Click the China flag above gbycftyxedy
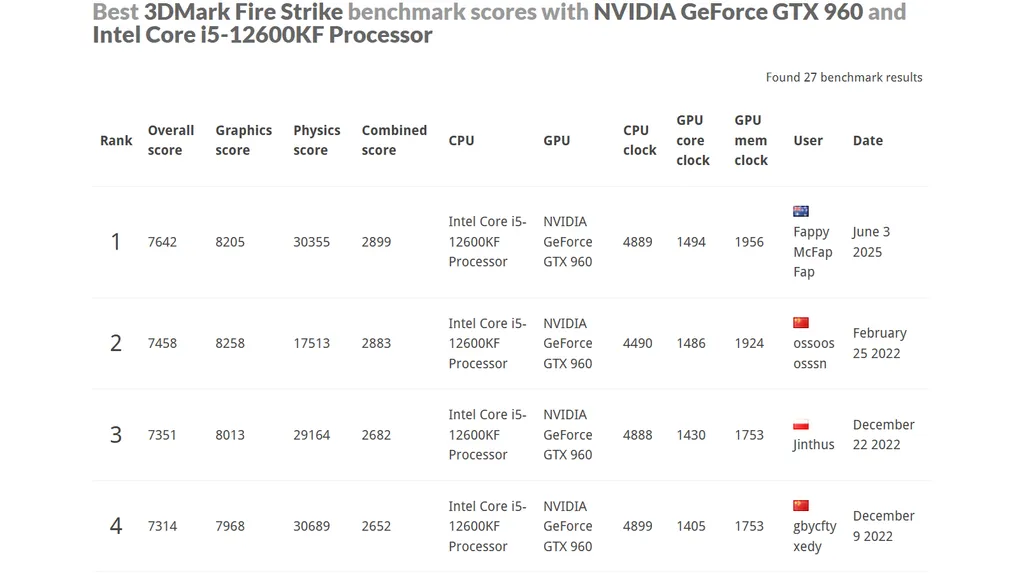 coord(801,506)
